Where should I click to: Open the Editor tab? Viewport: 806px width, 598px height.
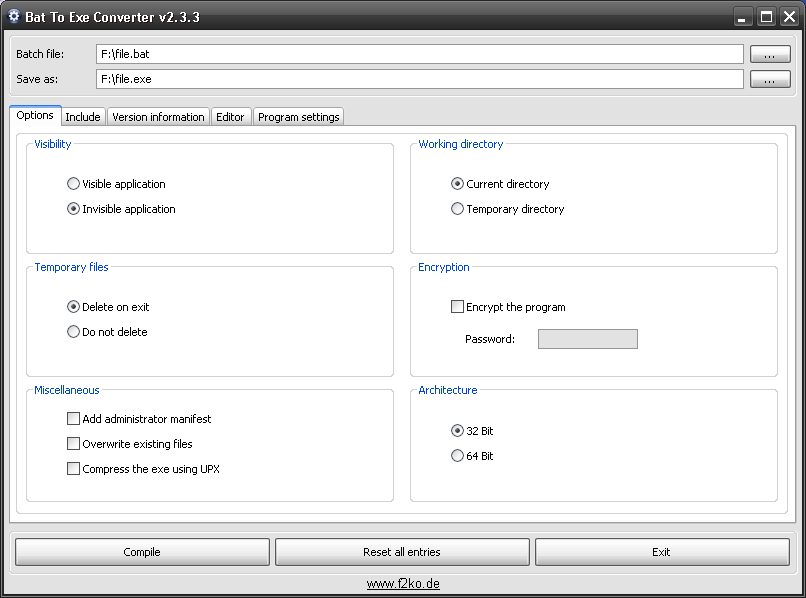230,117
